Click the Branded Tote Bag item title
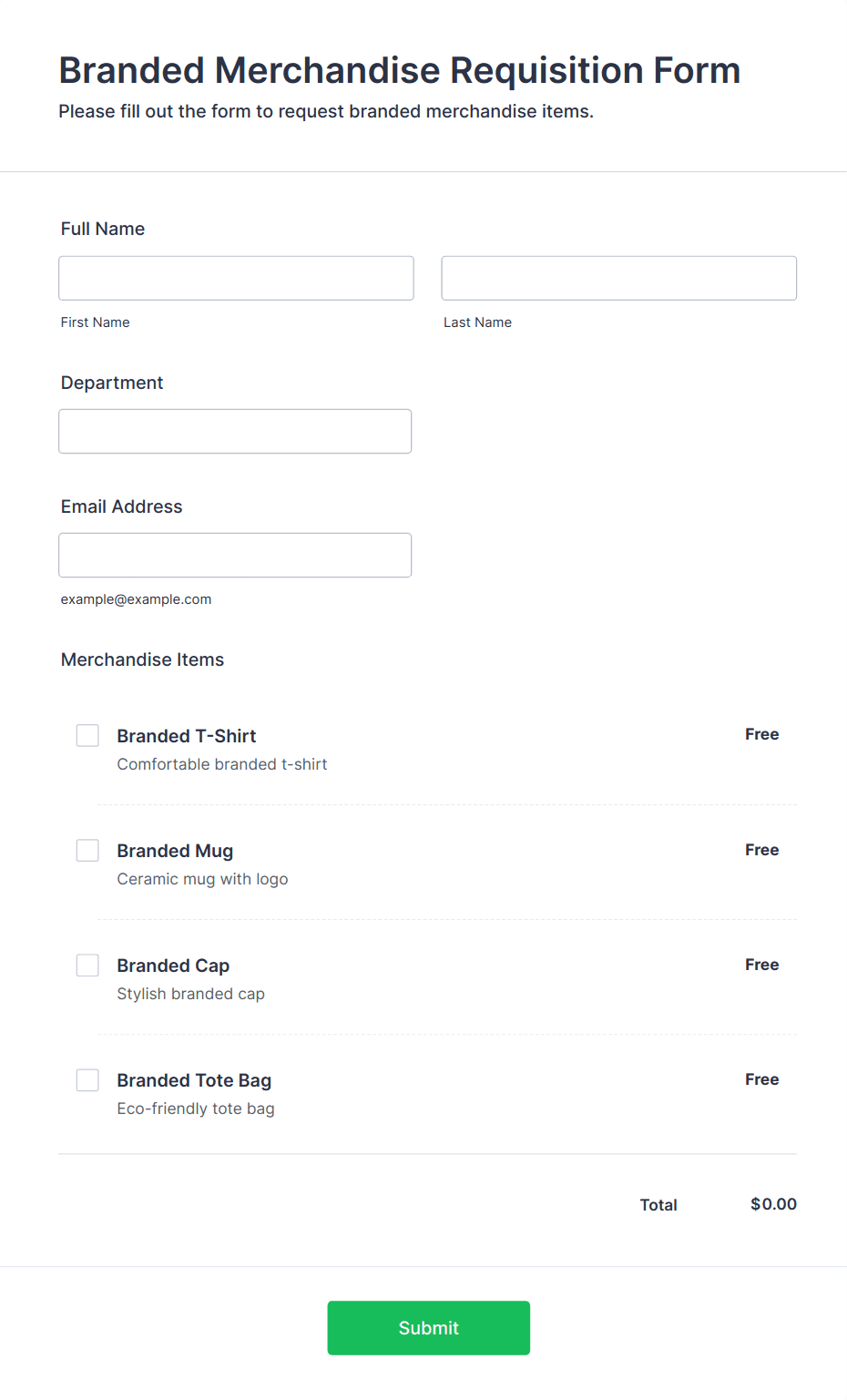This screenshot has height=1400, width=847. (x=194, y=1080)
